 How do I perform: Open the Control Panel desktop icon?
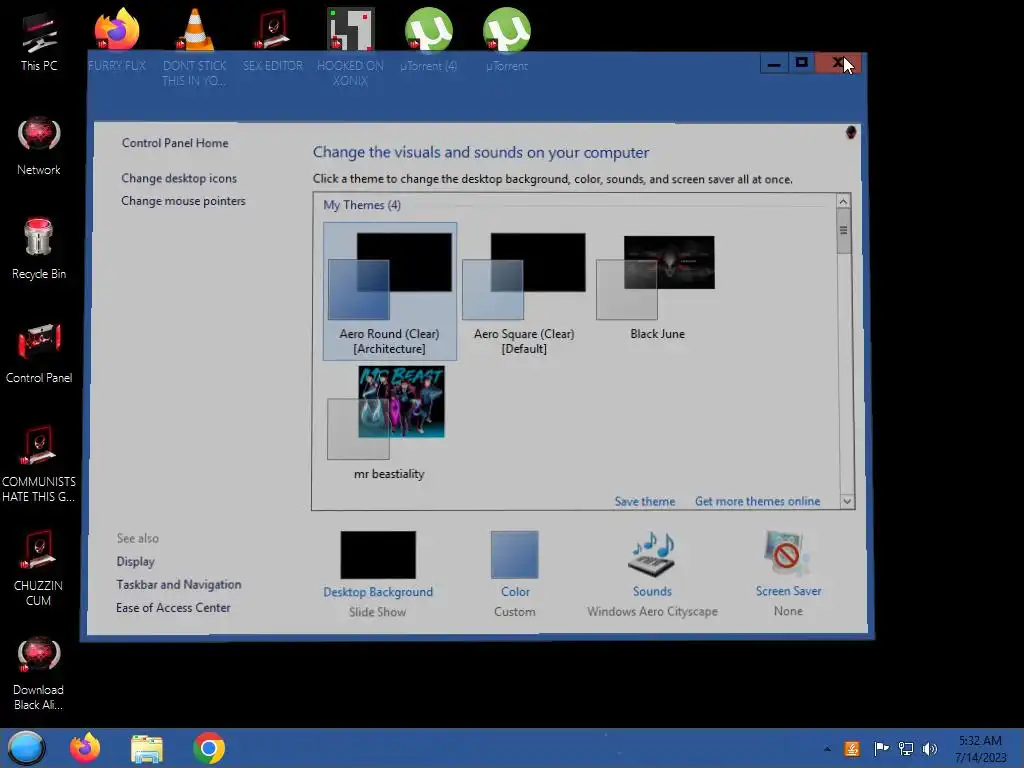point(39,354)
